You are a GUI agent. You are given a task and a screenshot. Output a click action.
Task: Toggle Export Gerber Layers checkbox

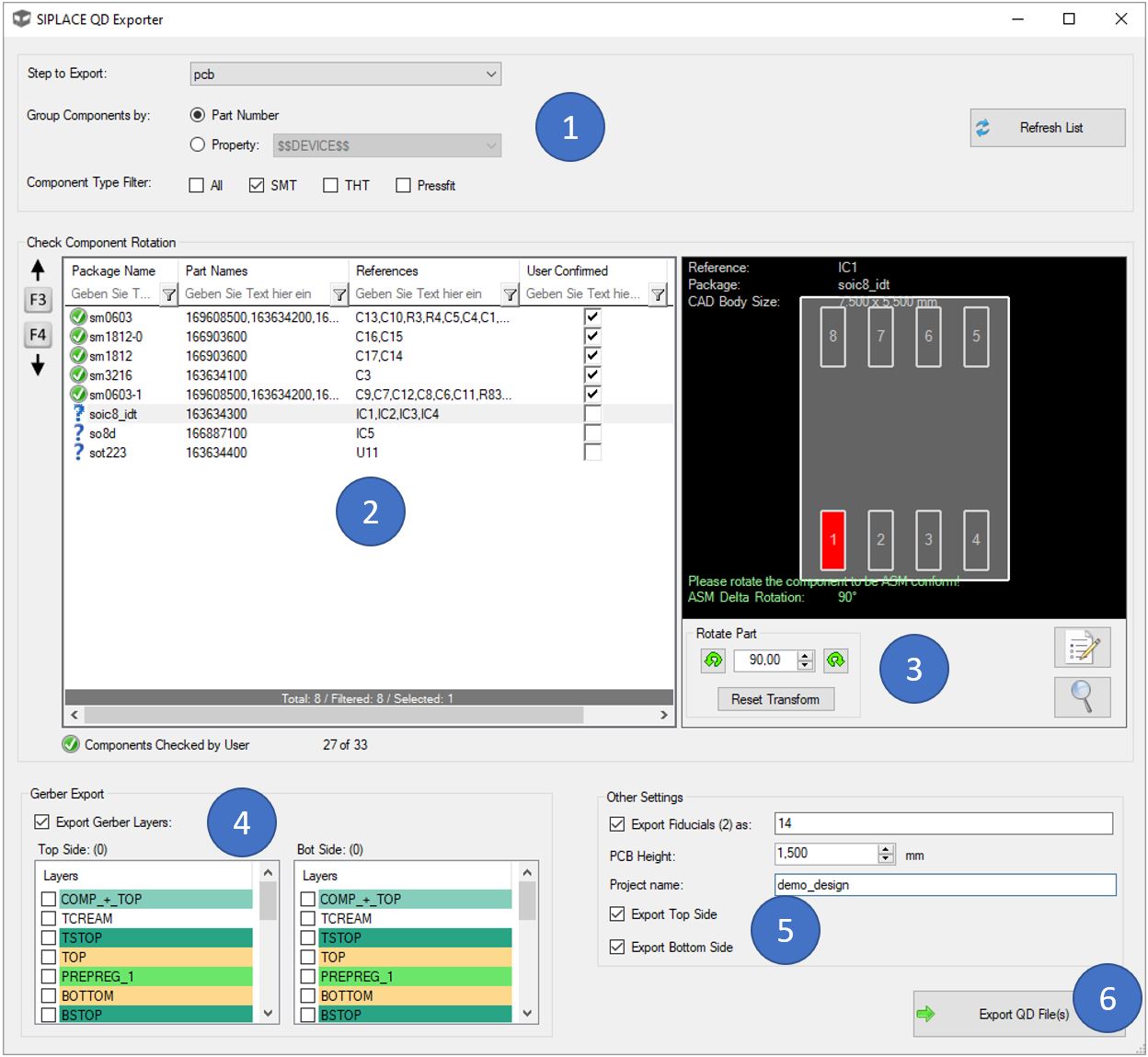coord(41,821)
